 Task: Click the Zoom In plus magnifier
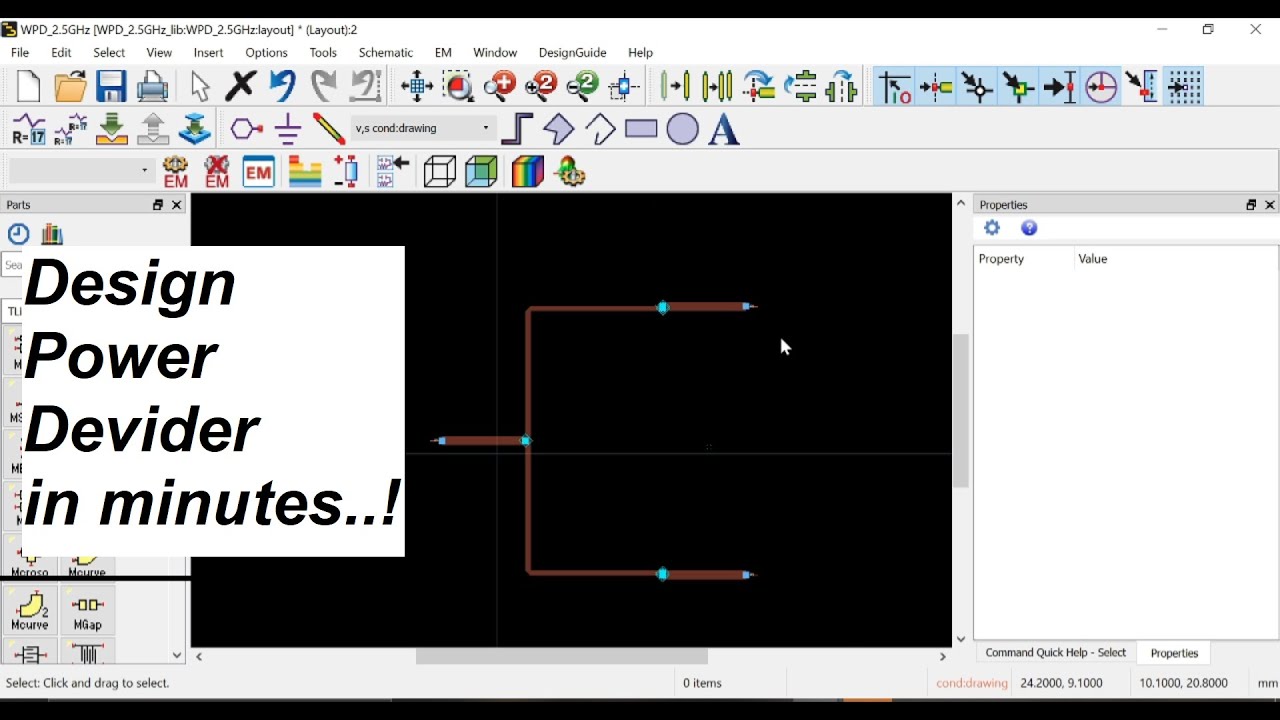click(x=499, y=87)
